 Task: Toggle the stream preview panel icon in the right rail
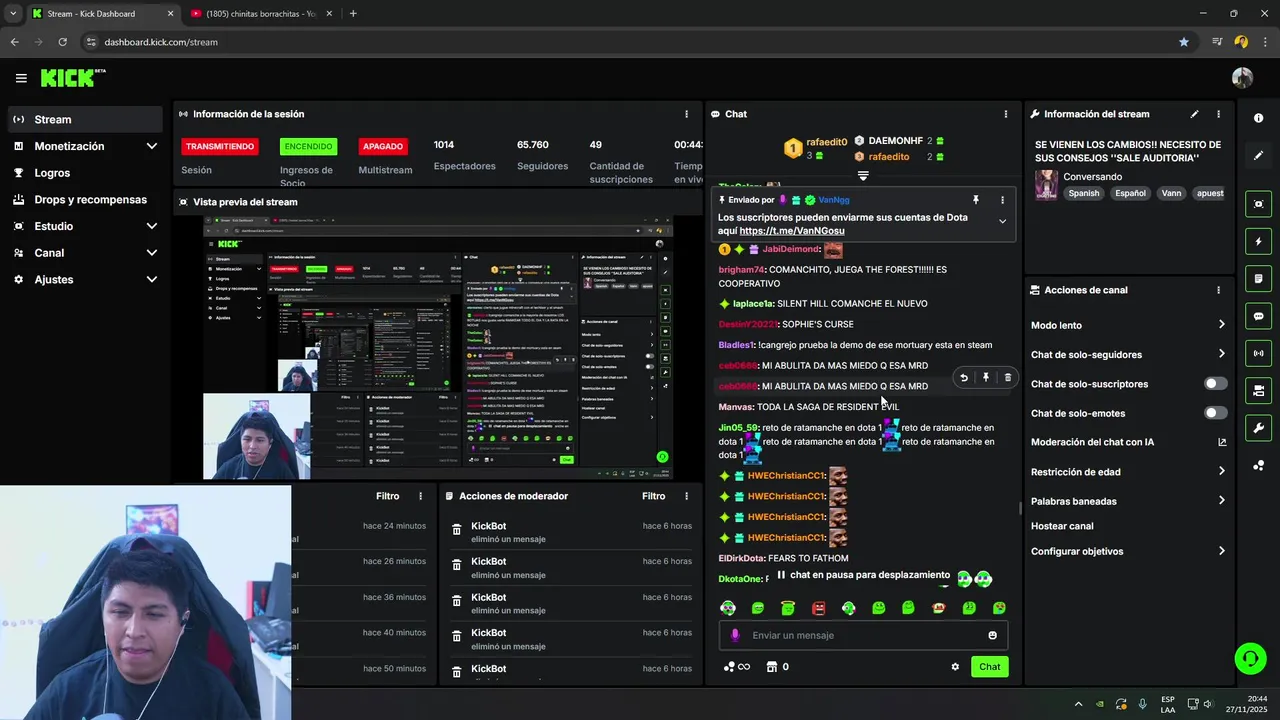[1259, 204]
